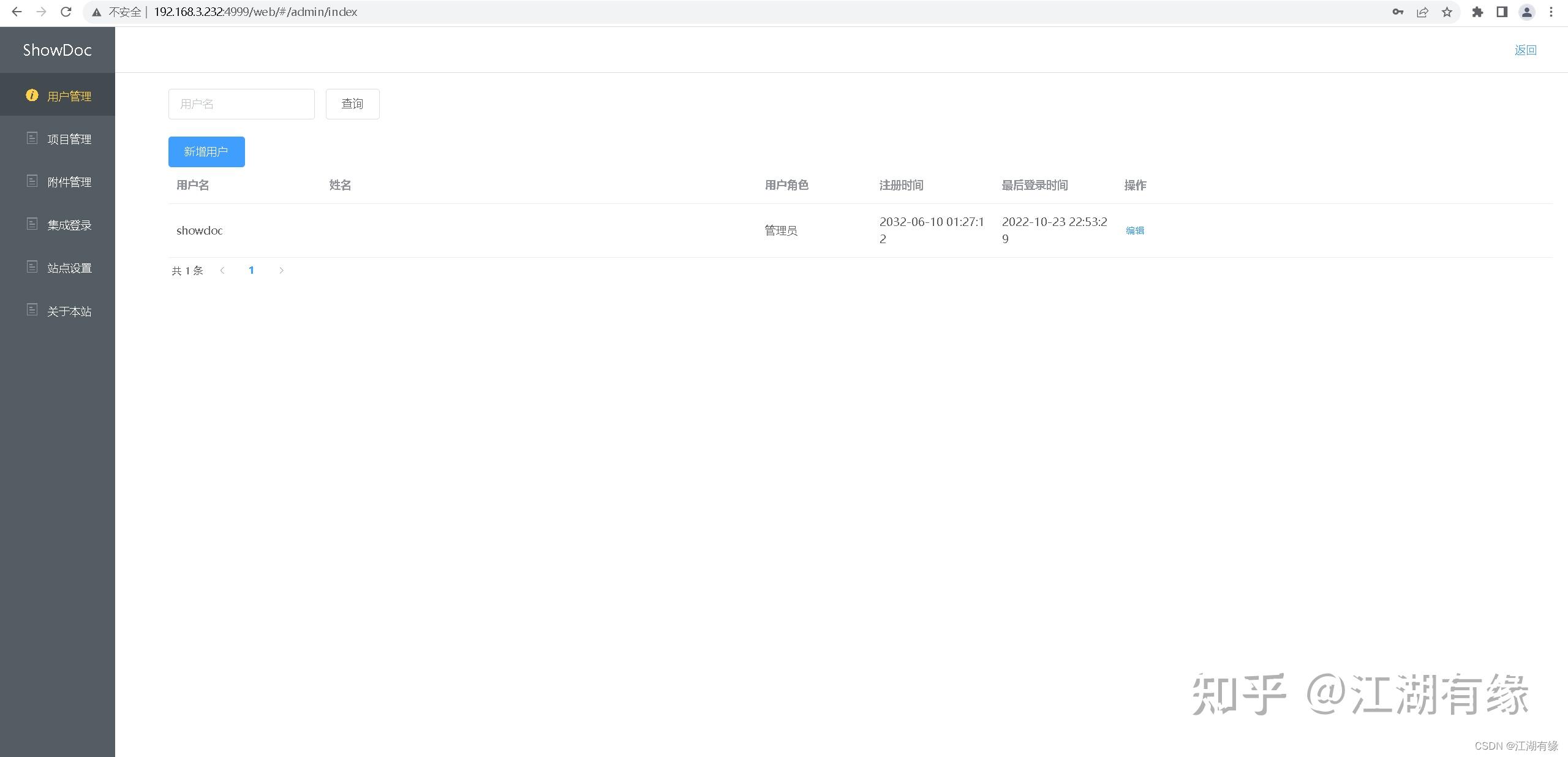Click the 附件管理 sidebar icon

coord(32,181)
